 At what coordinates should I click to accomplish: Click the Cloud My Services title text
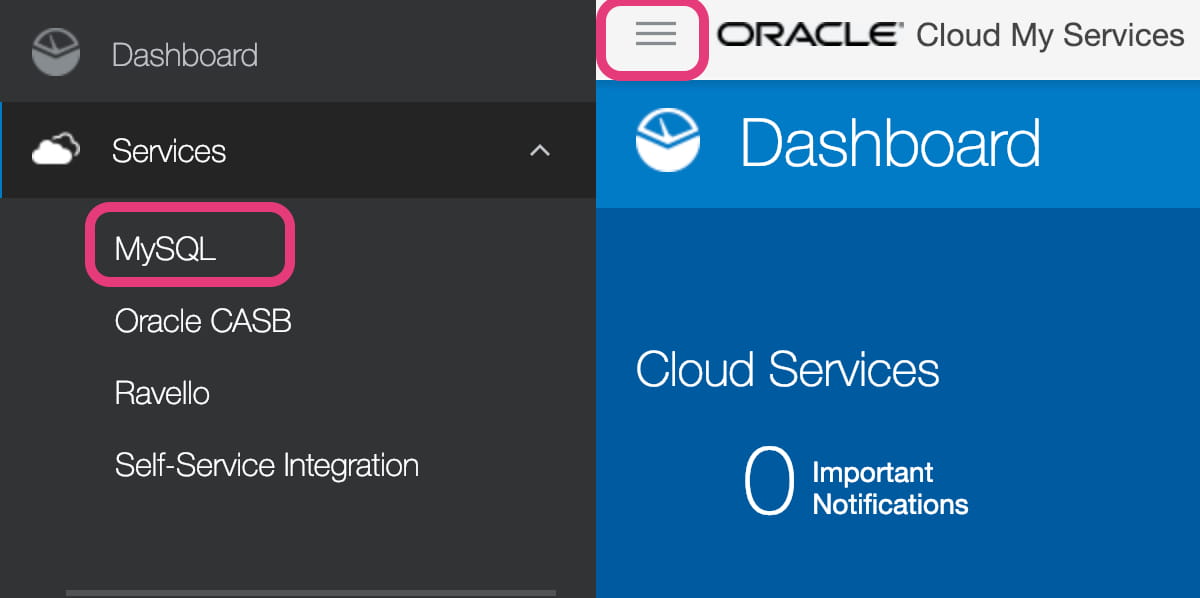coord(1050,35)
